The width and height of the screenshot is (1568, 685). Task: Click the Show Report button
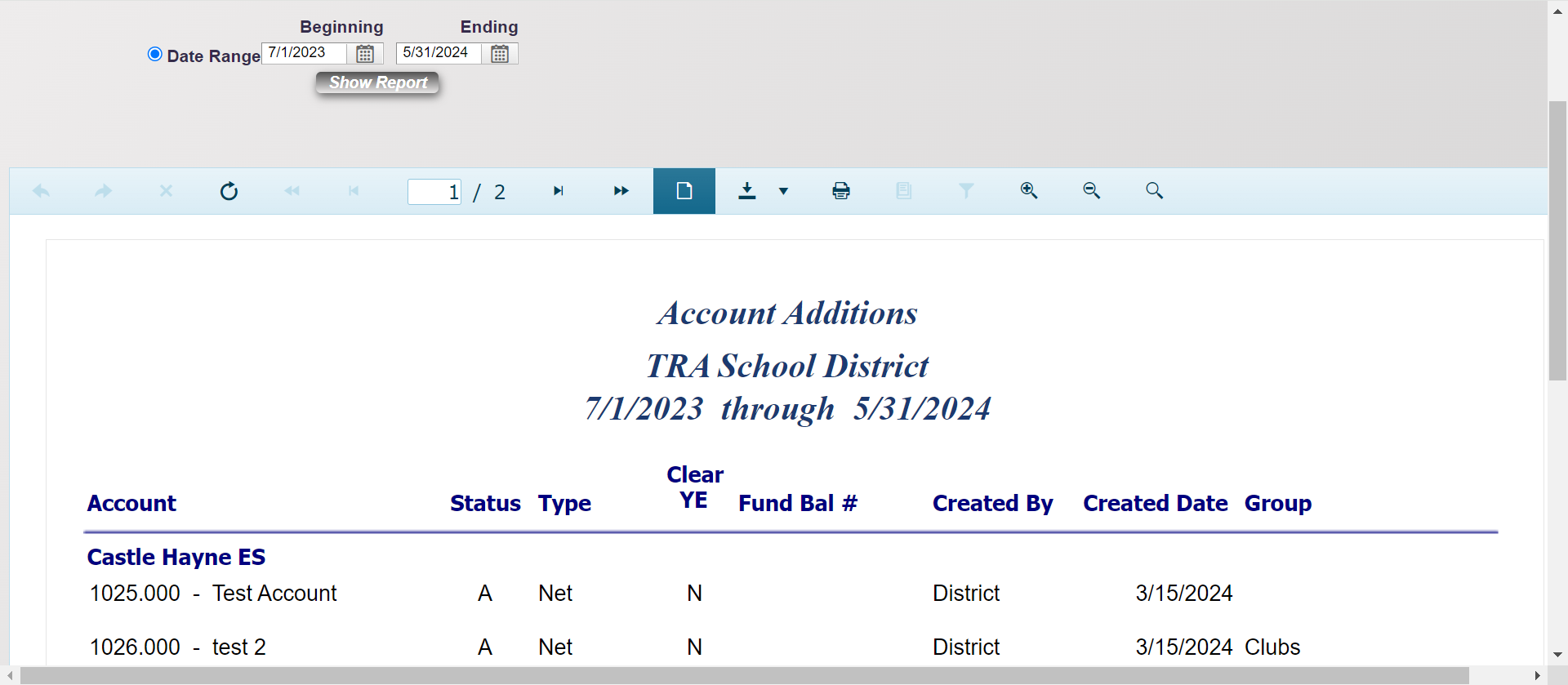pyautogui.click(x=377, y=82)
